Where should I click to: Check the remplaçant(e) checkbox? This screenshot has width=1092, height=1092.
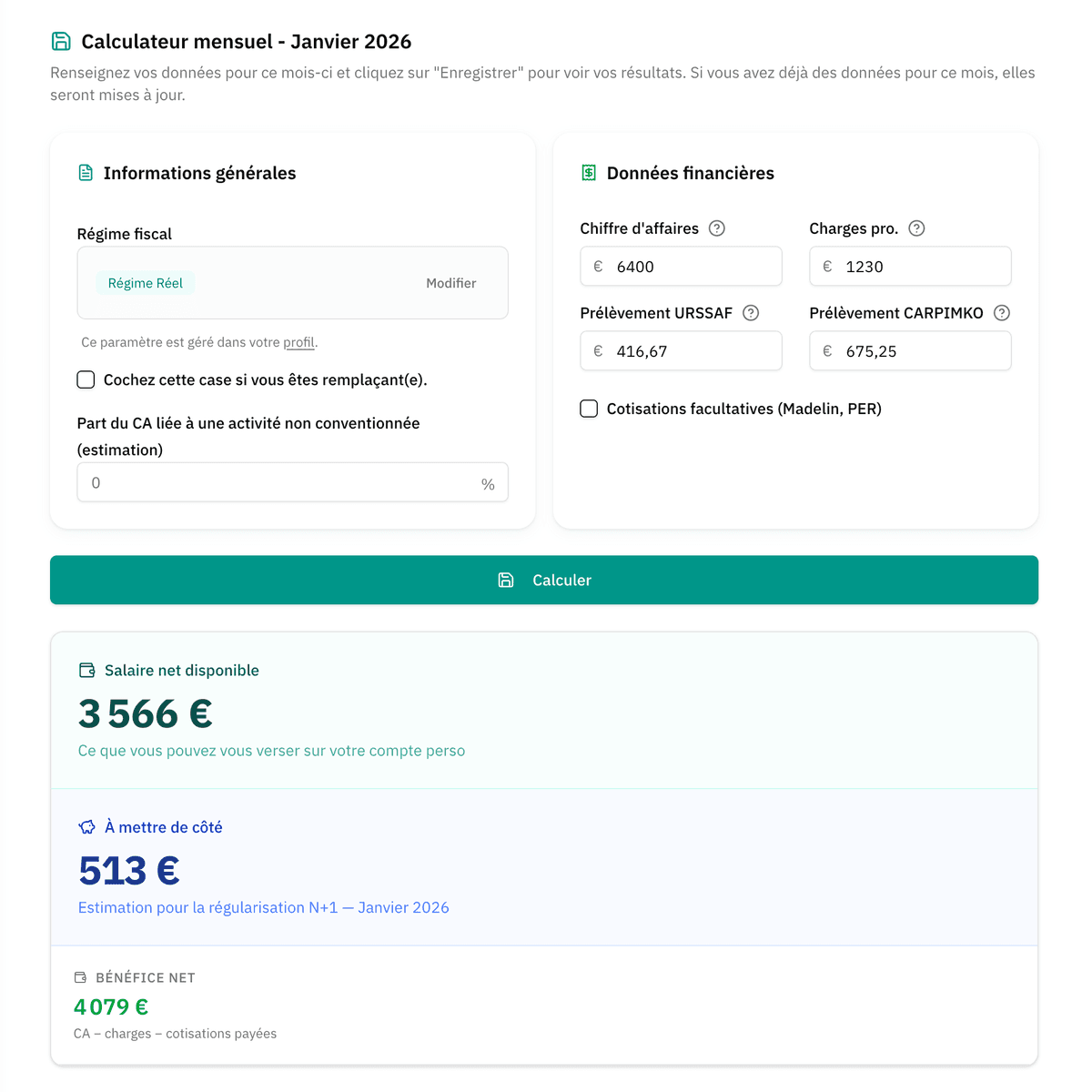pyautogui.click(x=86, y=379)
